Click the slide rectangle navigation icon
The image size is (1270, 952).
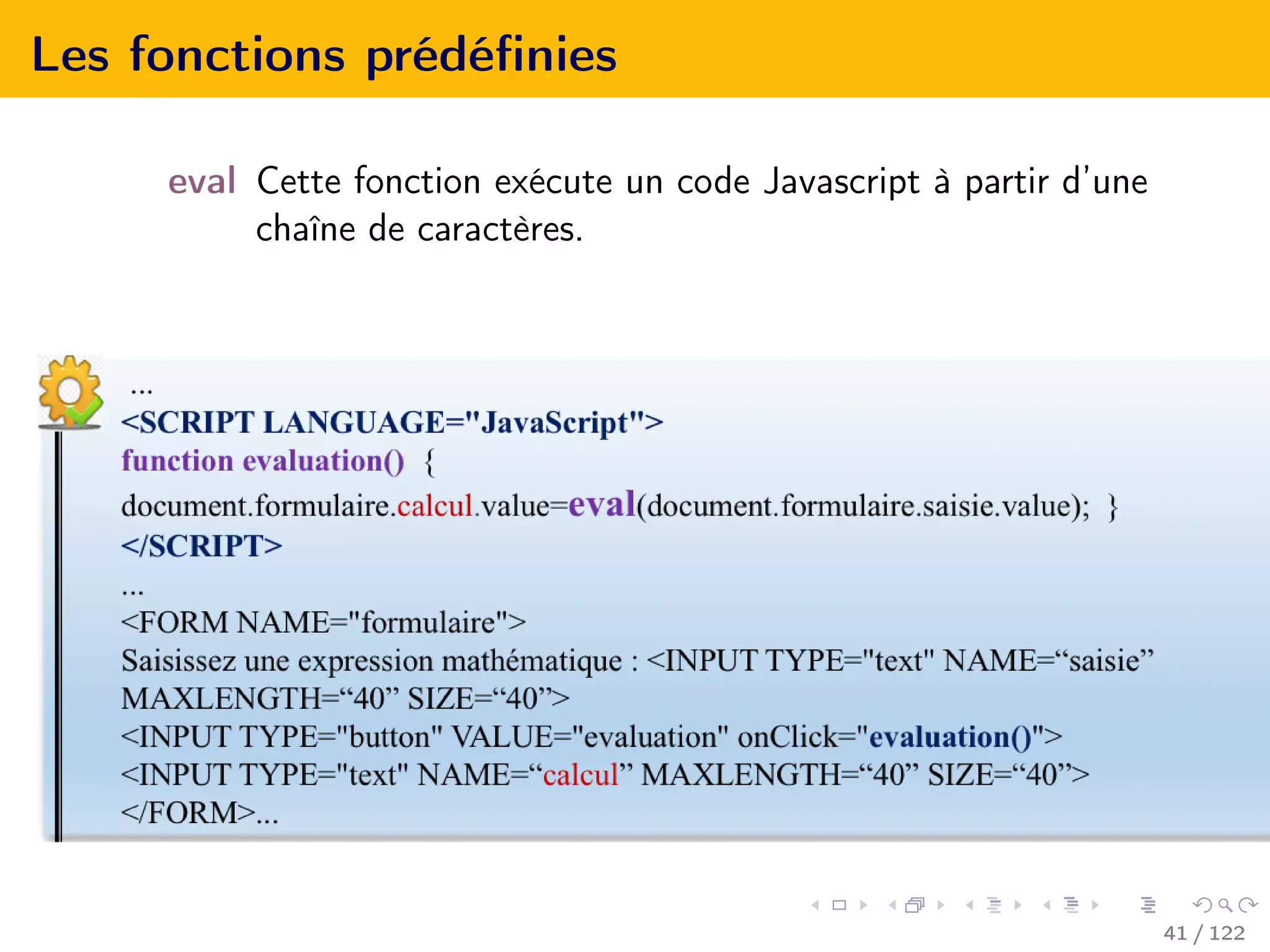839,906
